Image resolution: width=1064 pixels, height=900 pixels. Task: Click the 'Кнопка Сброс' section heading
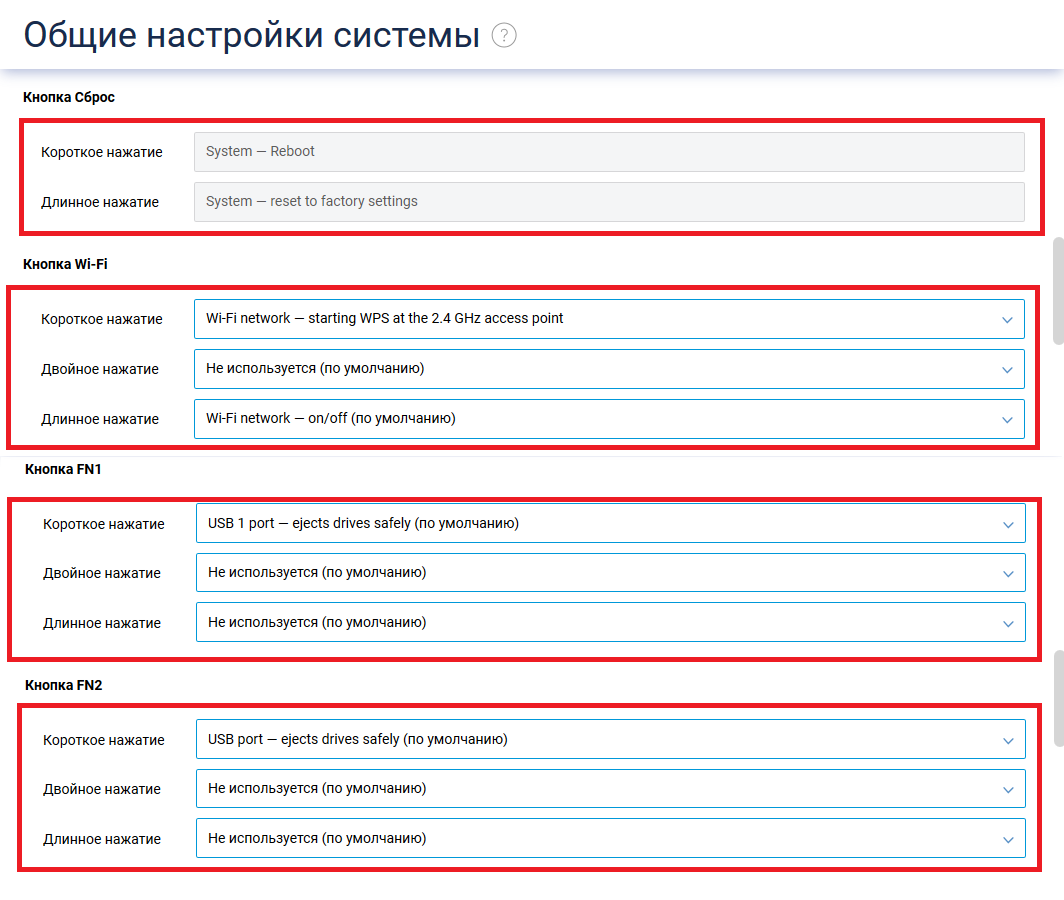[69, 97]
